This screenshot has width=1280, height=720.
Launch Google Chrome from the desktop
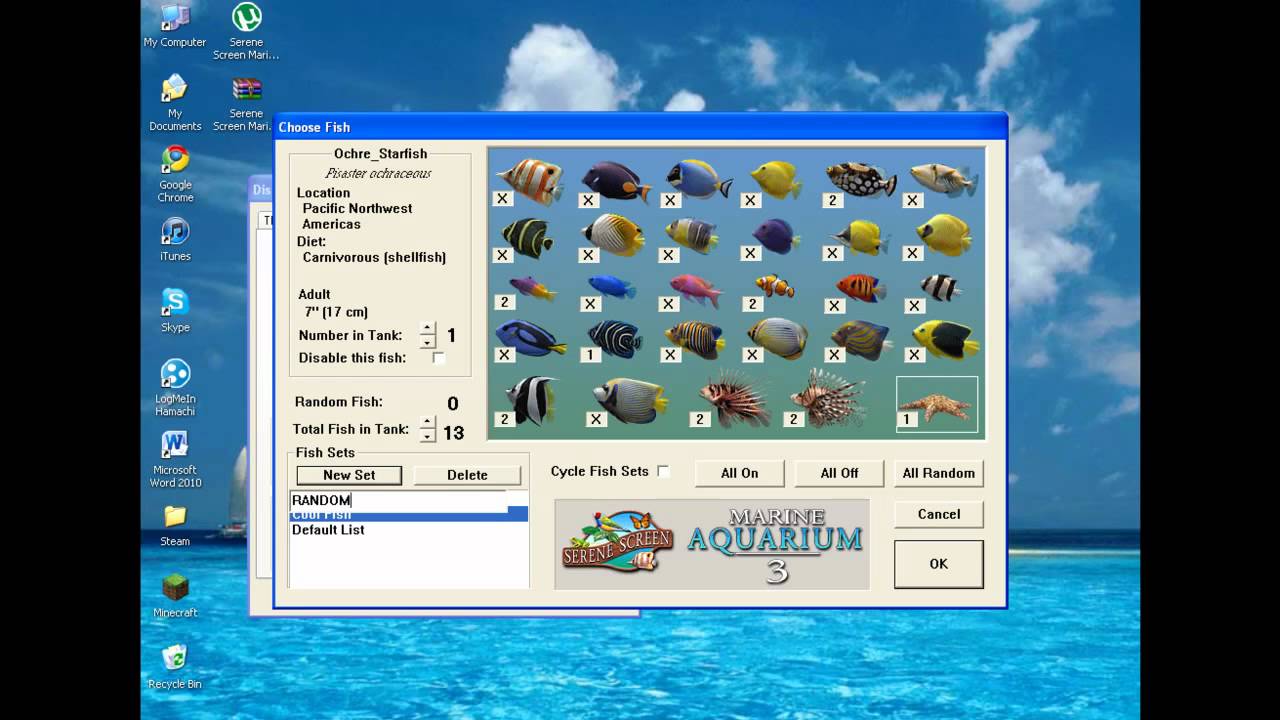click(x=175, y=174)
